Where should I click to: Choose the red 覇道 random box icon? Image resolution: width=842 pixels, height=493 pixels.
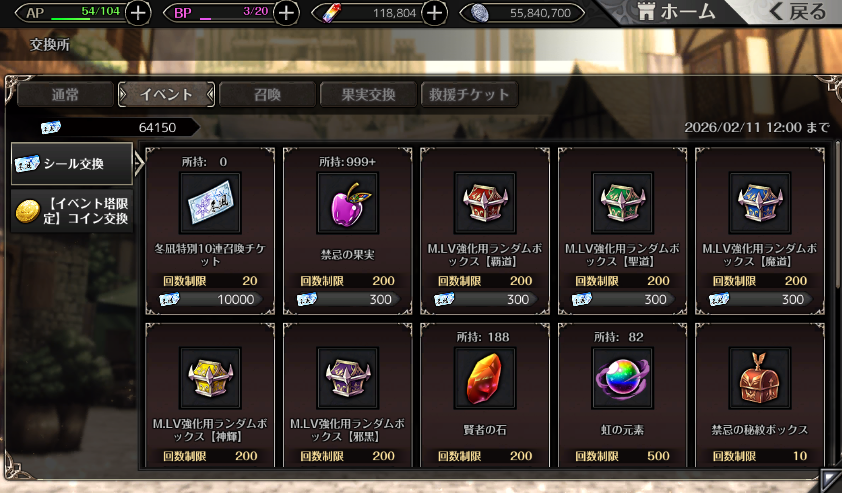pos(485,203)
